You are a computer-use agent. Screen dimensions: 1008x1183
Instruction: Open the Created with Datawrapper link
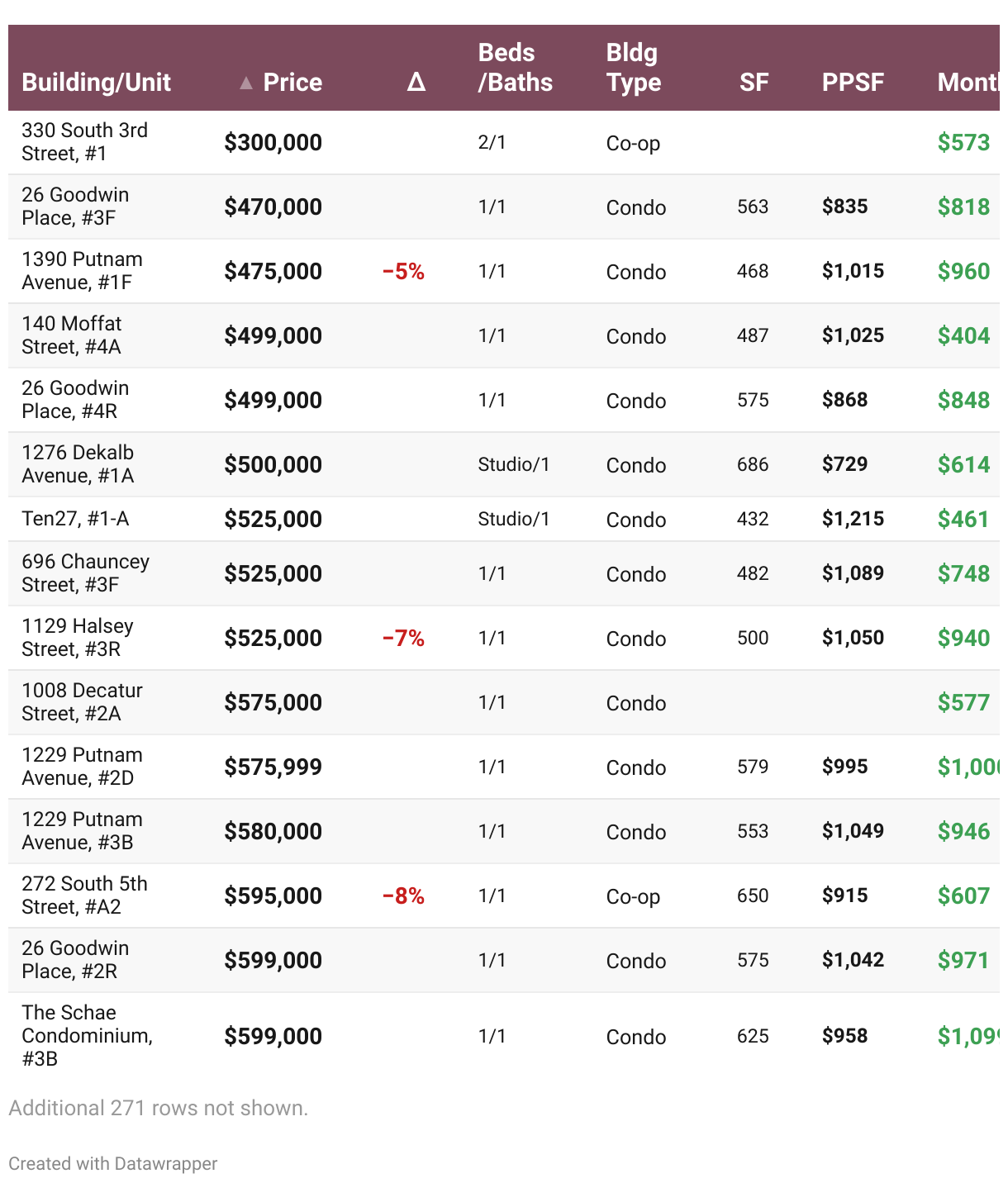click(x=113, y=1163)
